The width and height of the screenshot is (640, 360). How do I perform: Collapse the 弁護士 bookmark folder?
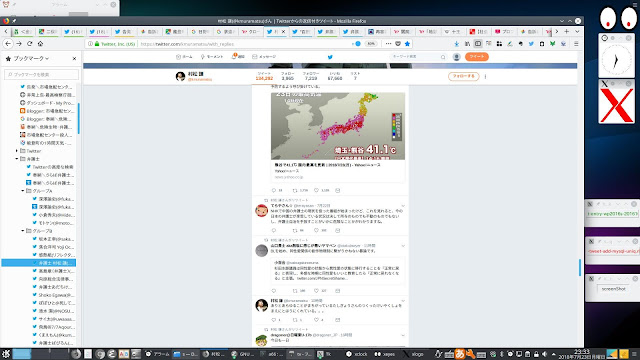pos(17,159)
